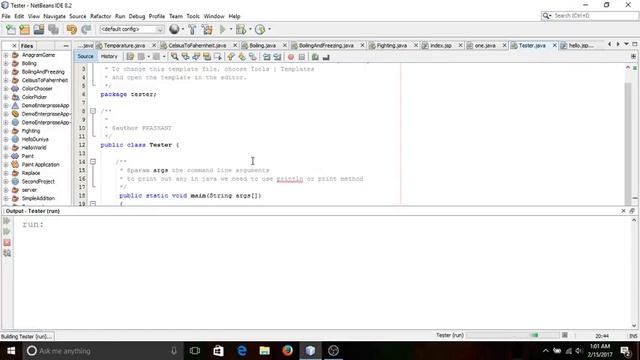640x360 pixels.
Task: Click the New File toolbar icon
Action: pyautogui.click(x=11, y=29)
